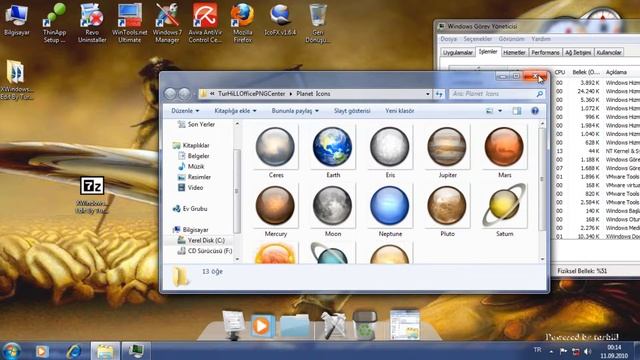This screenshot has width=640, height=360.
Task: Open the Recycle Bin desktop icon
Action: click(318, 22)
